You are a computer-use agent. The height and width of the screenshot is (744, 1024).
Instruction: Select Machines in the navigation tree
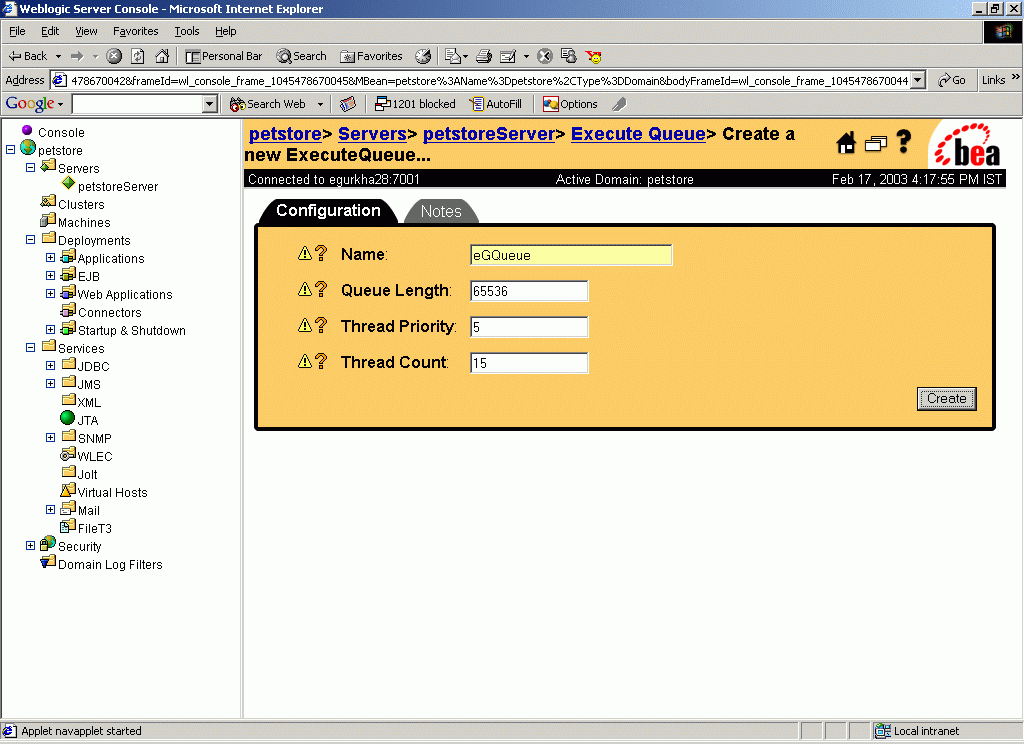click(x=84, y=223)
